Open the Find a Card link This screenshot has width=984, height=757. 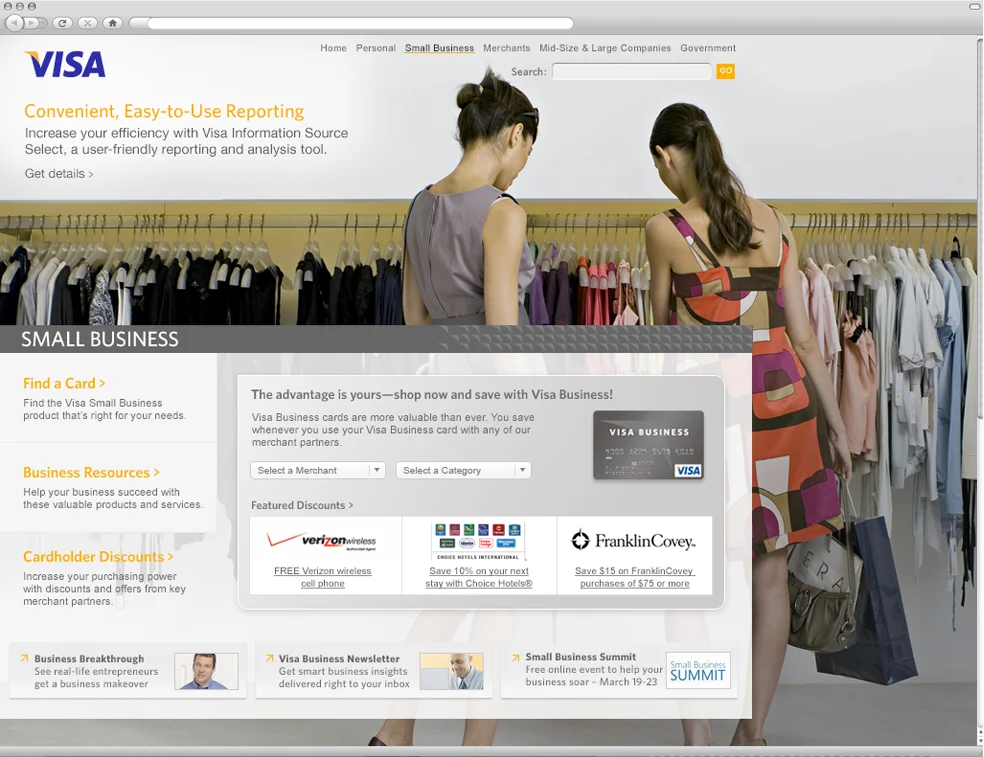(64, 383)
